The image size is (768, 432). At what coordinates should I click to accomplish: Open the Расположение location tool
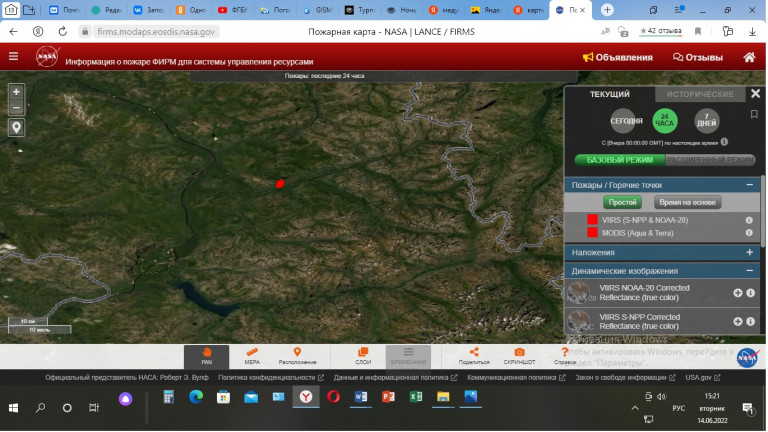coord(297,357)
